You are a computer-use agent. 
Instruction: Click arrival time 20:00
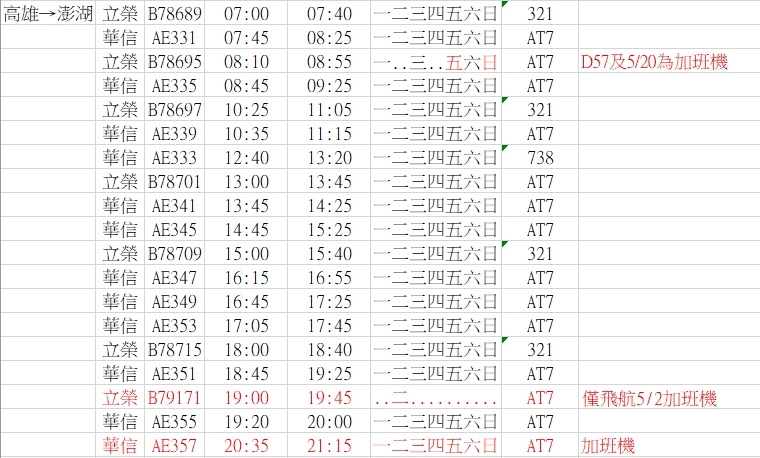tap(330, 422)
